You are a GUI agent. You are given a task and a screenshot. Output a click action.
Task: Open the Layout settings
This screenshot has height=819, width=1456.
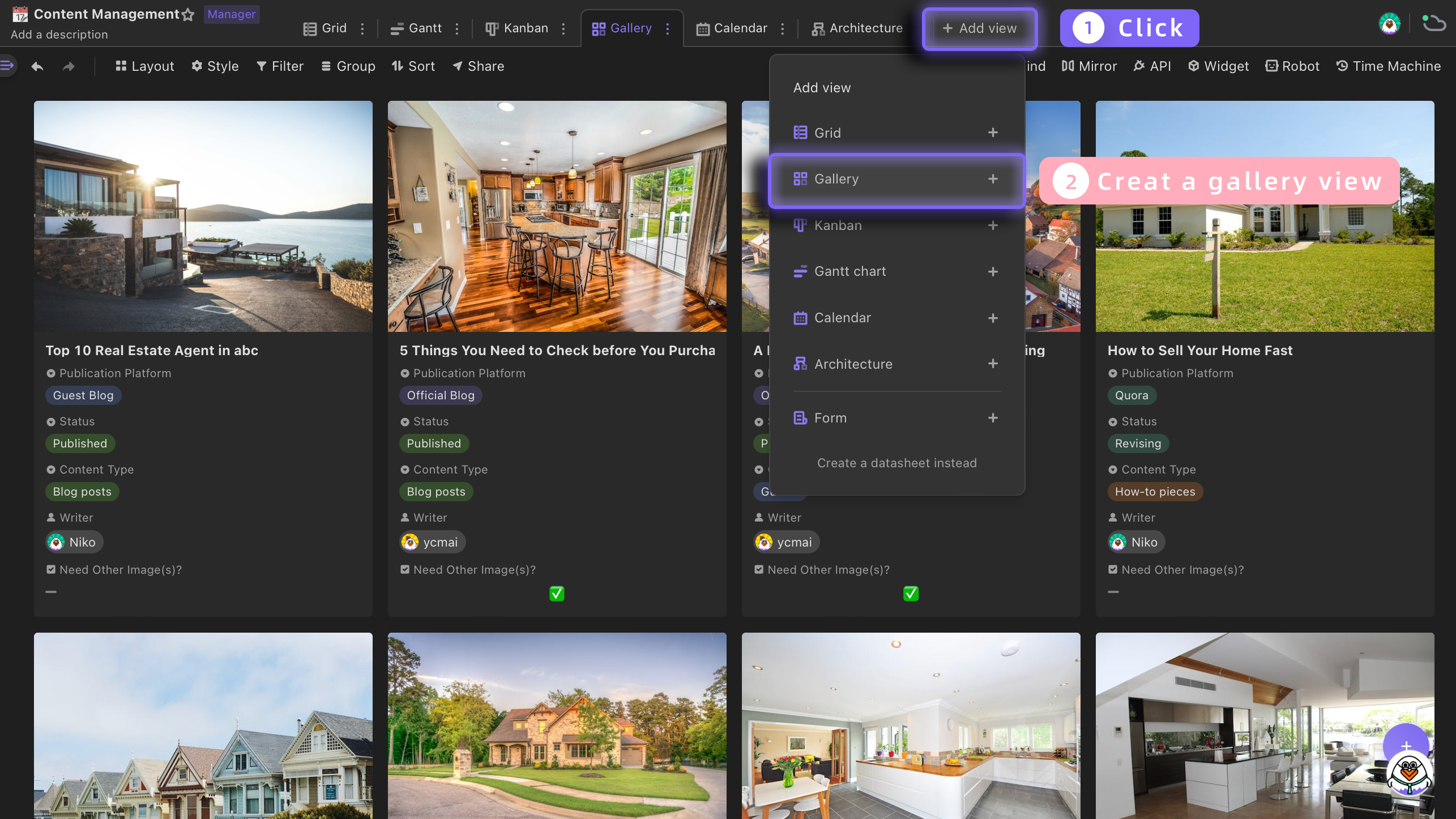click(144, 66)
